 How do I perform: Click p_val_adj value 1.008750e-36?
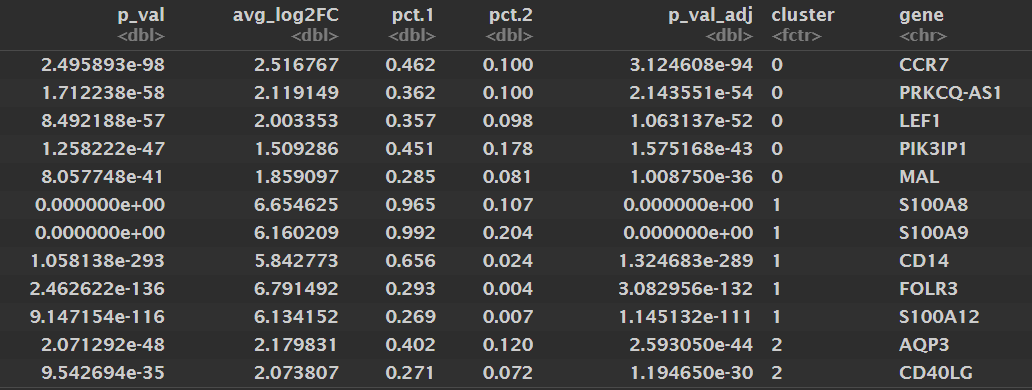pyautogui.click(x=691, y=177)
